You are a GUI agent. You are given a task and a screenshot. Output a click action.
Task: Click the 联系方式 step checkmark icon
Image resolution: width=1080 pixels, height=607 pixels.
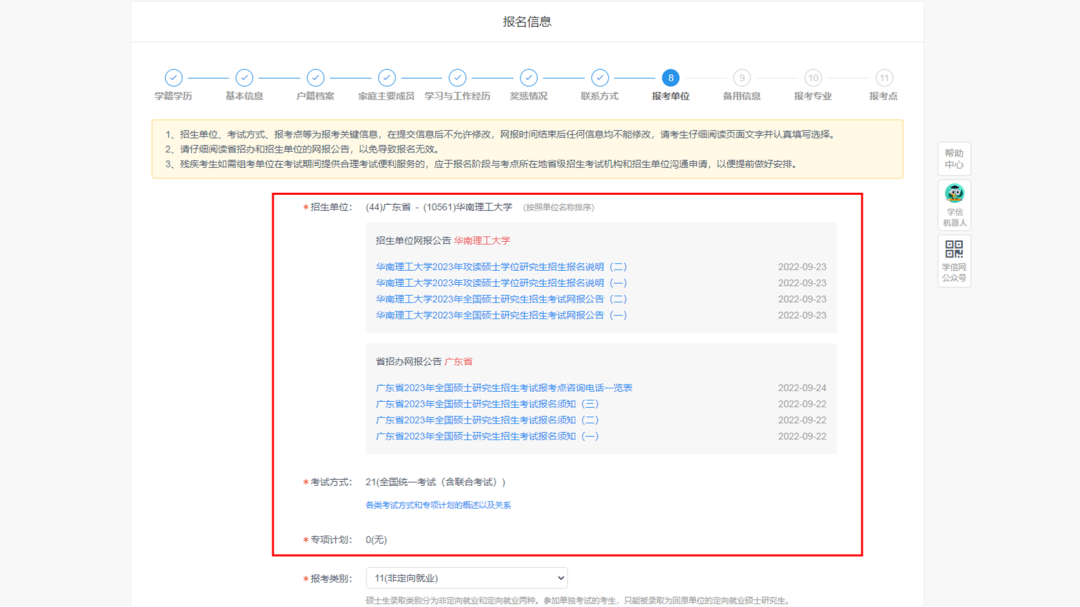coord(599,77)
